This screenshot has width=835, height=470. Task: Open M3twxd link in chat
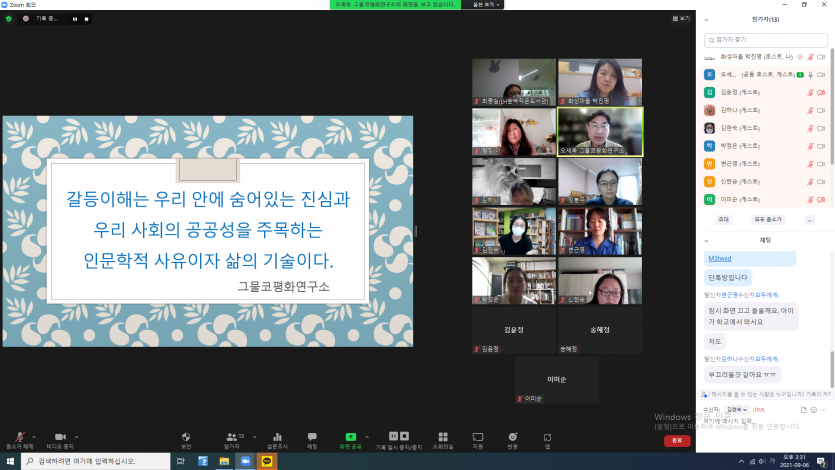click(x=719, y=258)
